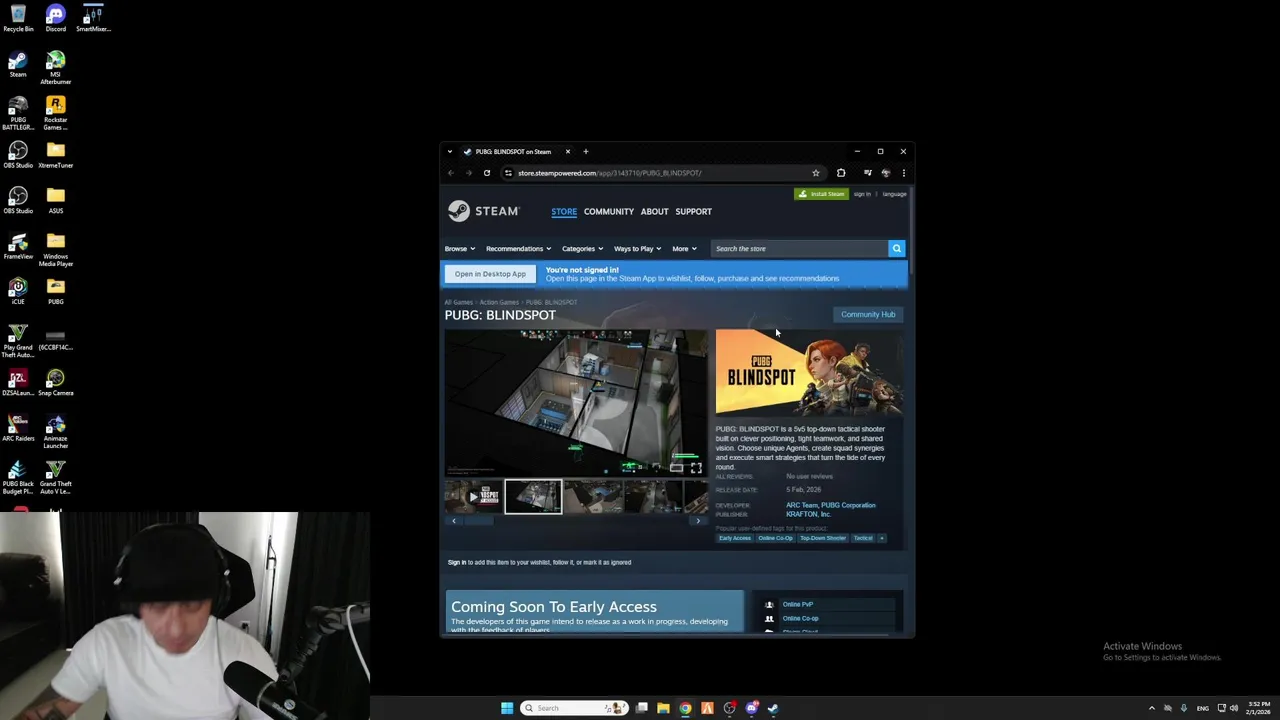
Task: Expand more tags with the plus button
Action: click(x=881, y=538)
